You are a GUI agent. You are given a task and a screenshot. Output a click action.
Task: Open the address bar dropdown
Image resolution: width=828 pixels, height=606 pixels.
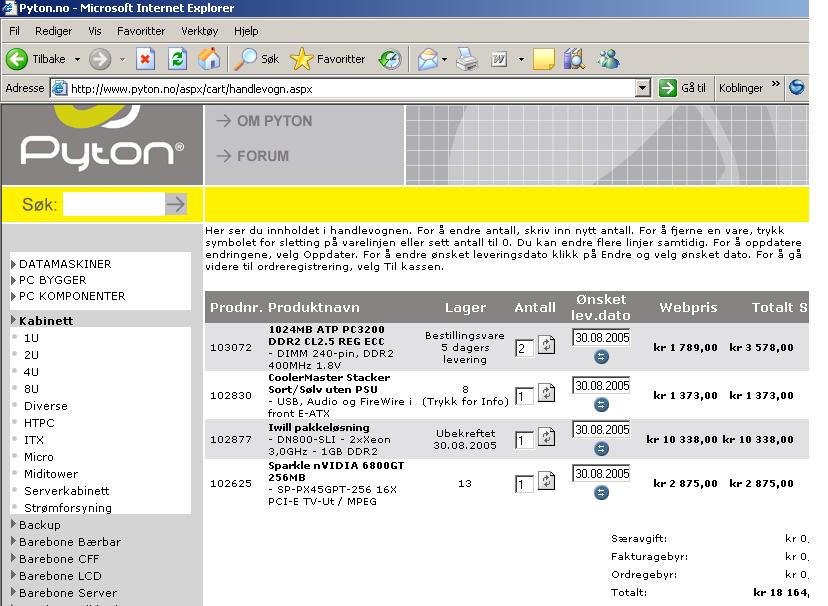642,88
